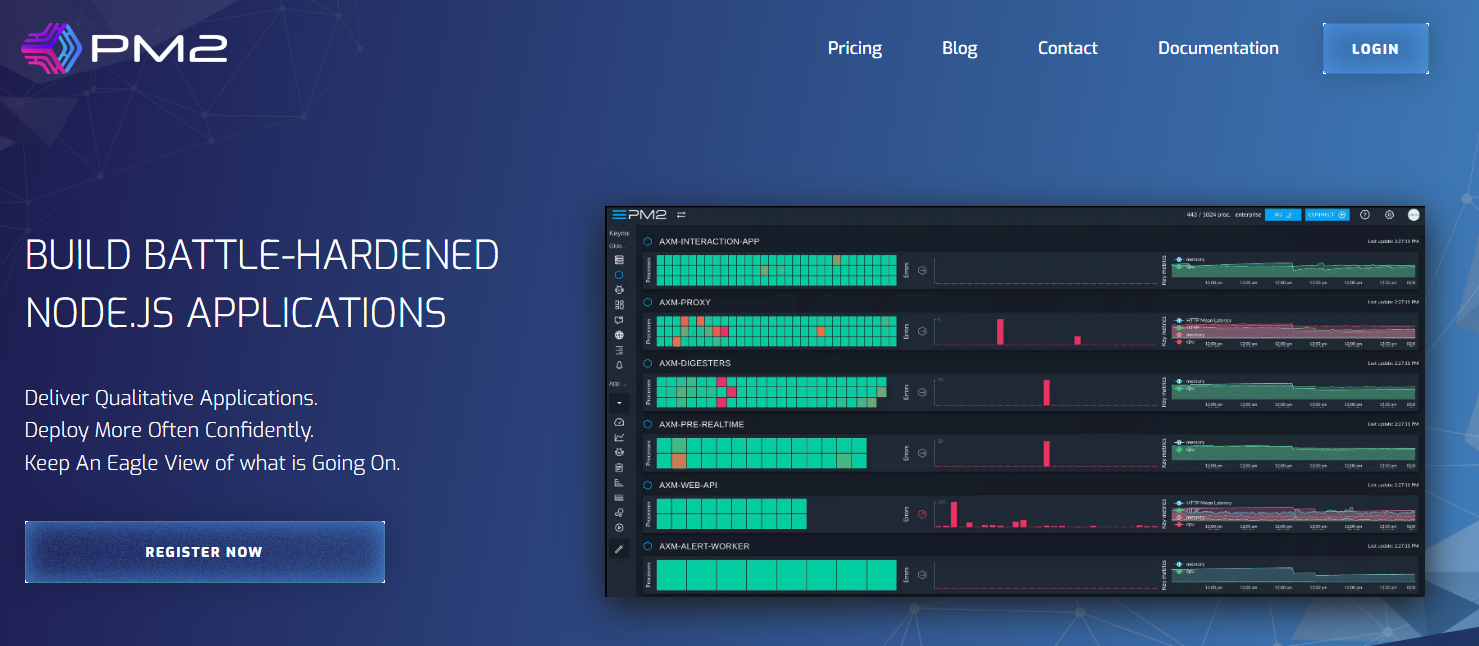The height and width of the screenshot is (646, 1479).
Task: Select the highlighted hexagon icon in dashboard sidebar
Action: 619,275
